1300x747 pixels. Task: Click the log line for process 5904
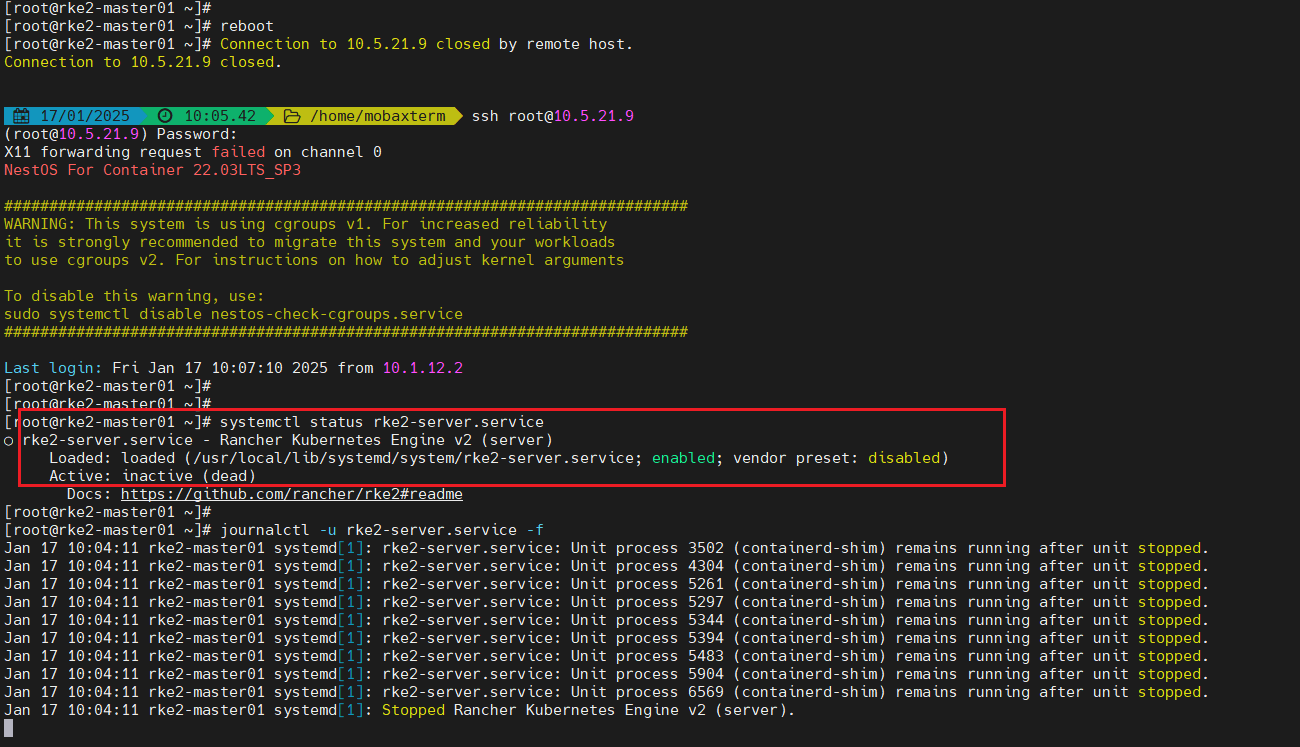coord(607,674)
